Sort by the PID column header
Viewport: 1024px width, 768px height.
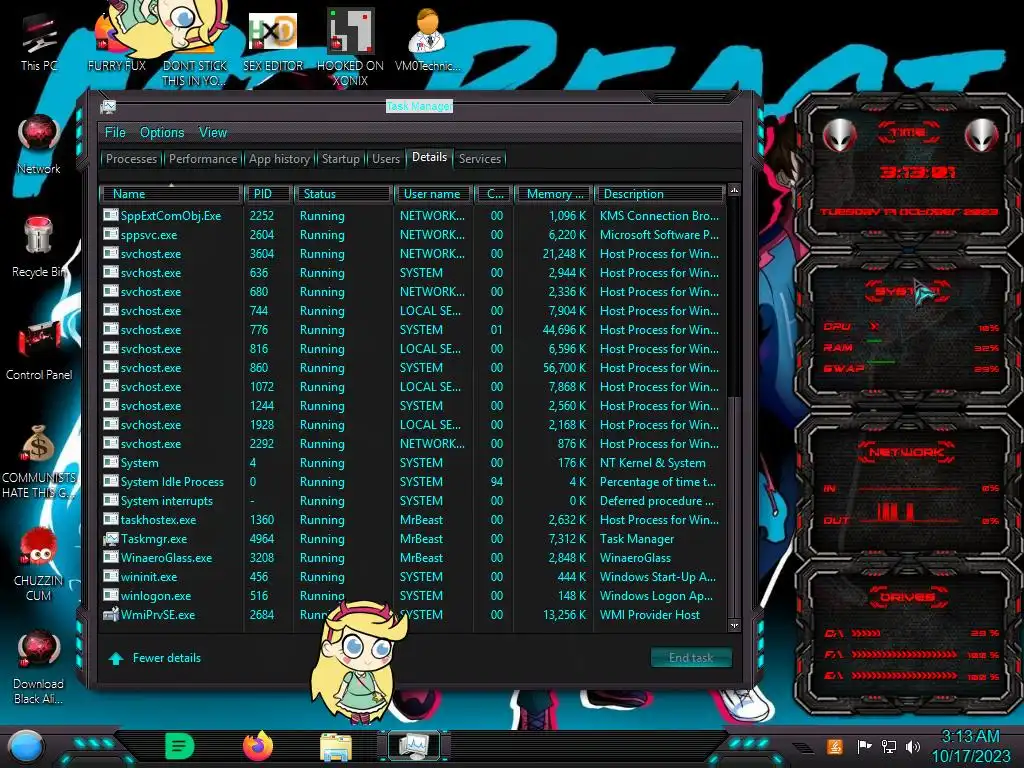click(268, 194)
